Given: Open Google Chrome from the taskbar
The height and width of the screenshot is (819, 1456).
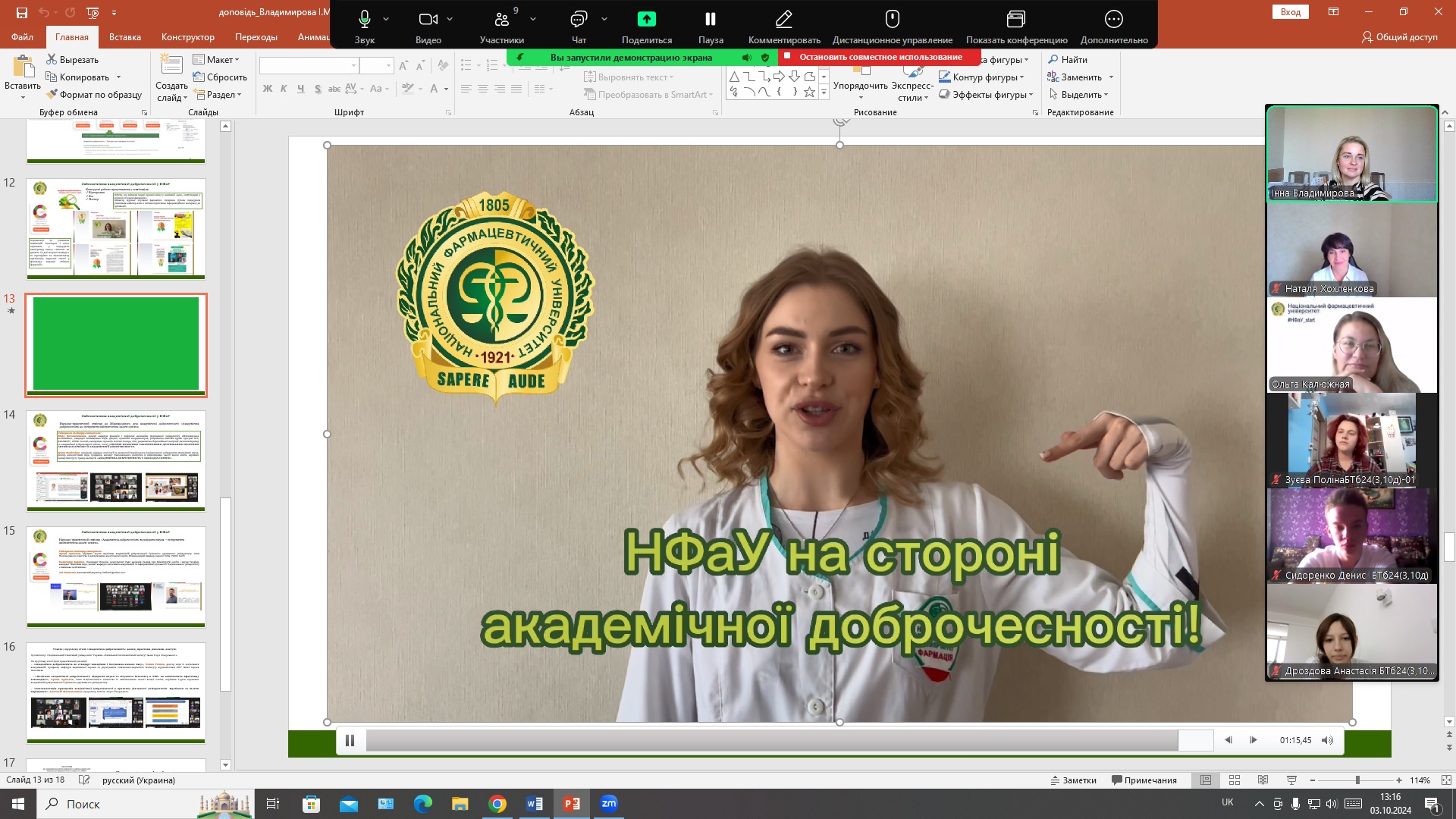Looking at the screenshot, I should click(497, 804).
